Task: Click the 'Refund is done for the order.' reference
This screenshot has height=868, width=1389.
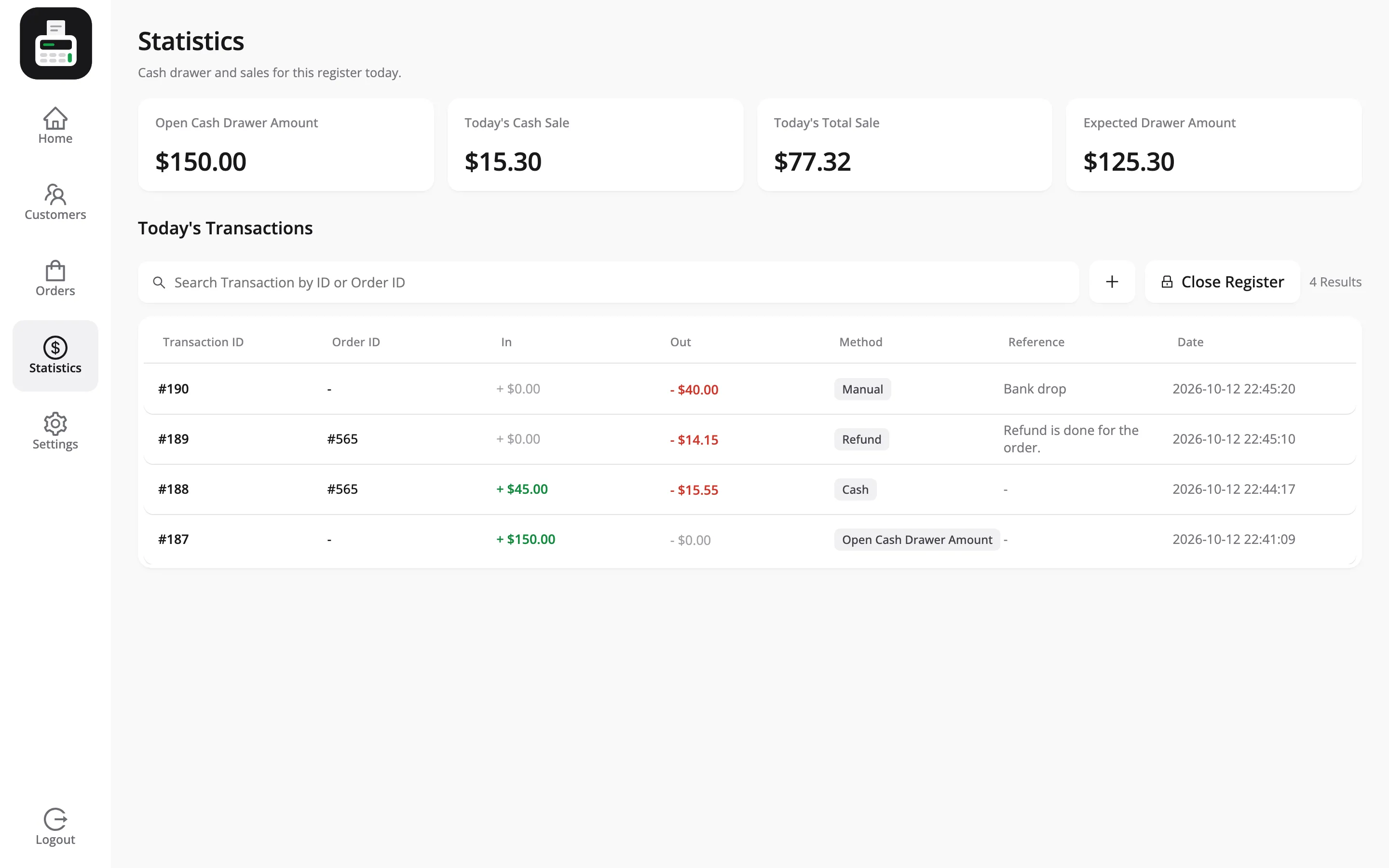Action: [x=1071, y=439]
